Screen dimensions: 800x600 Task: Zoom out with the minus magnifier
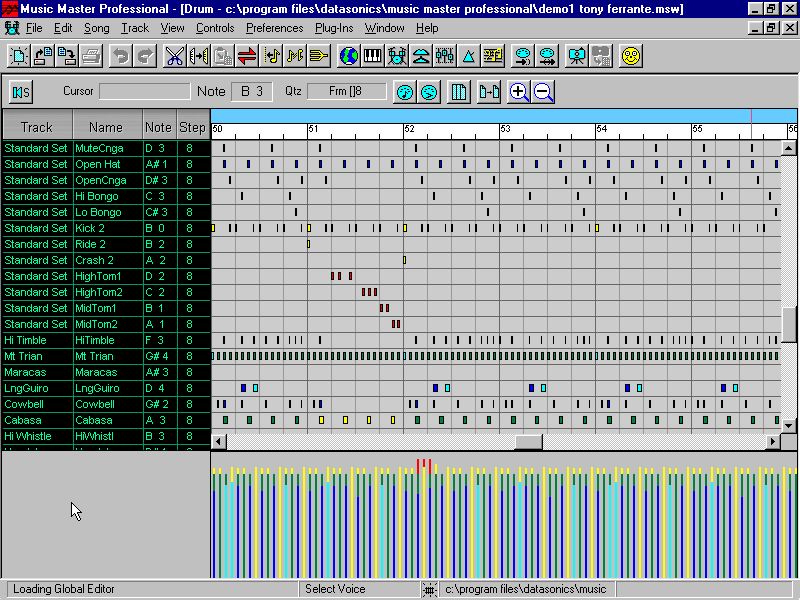tap(543, 92)
